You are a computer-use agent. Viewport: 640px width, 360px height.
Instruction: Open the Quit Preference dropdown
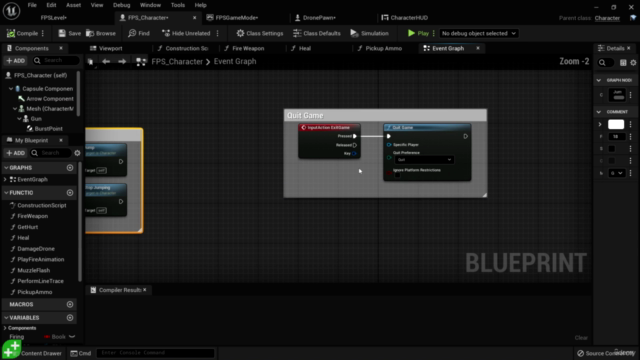[424, 160]
